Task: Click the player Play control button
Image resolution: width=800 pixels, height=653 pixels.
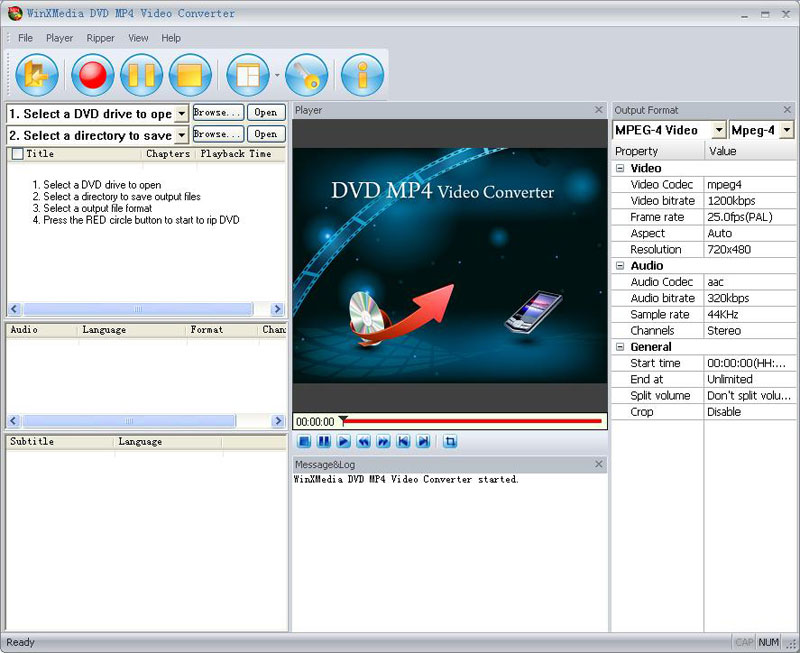Action: point(344,441)
